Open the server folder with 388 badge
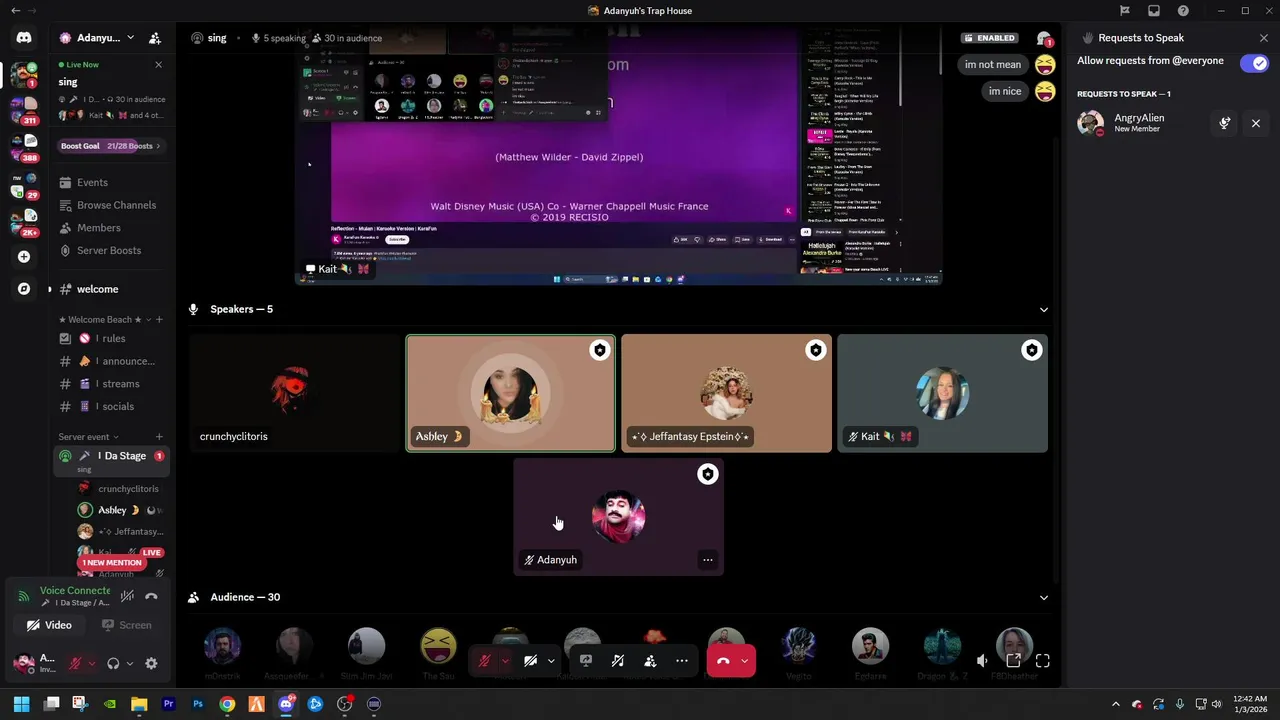1280x720 pixels. (x=24, y=148)
